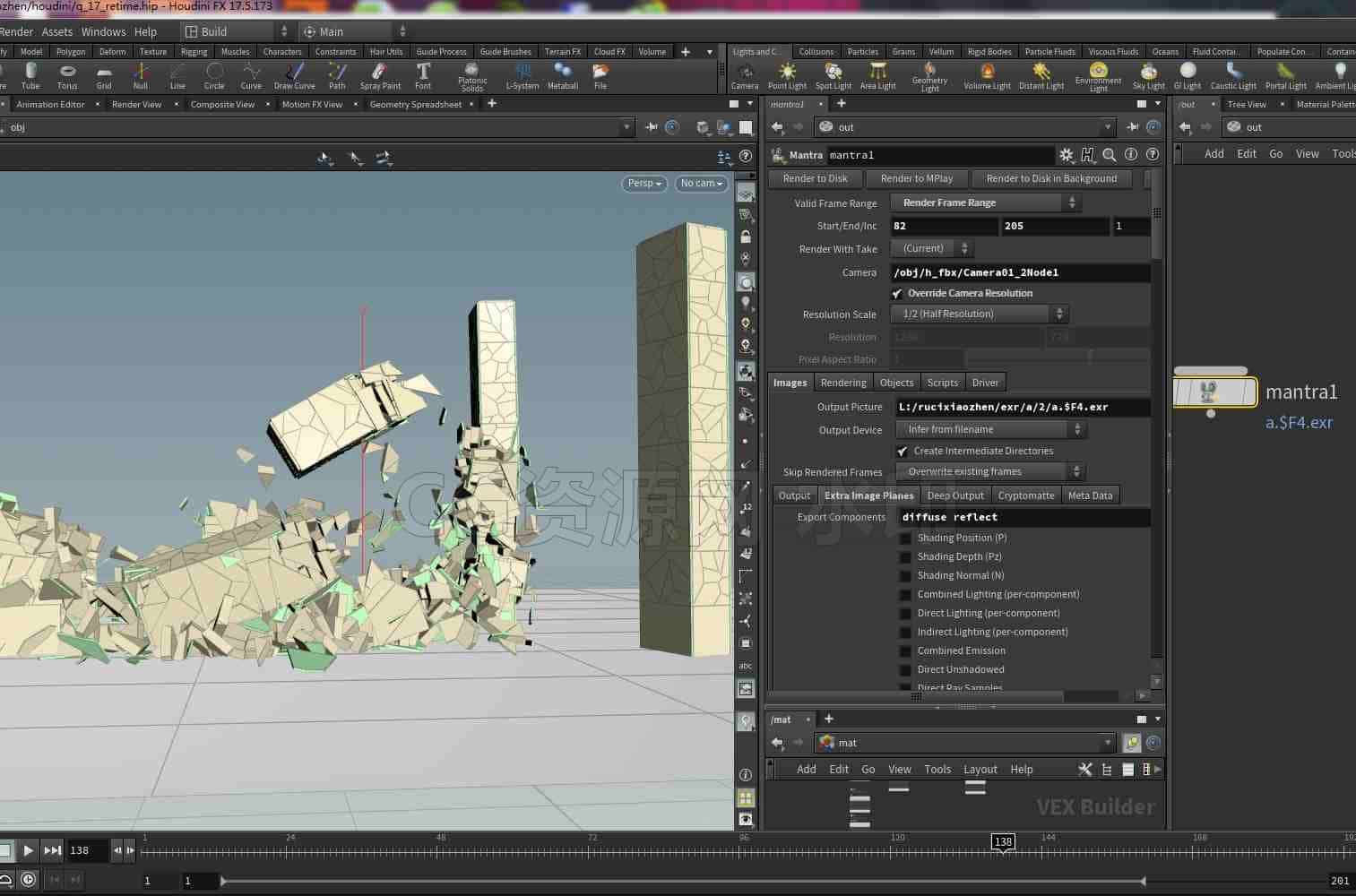Select the Torus shelf tool
The height and width of the screenshot is (896, 1356).
point(67,76)
